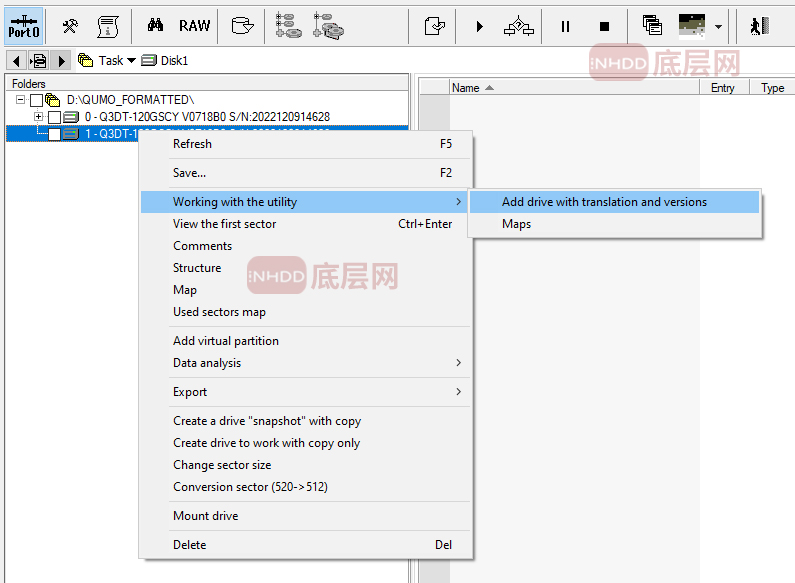Expand the drive 0 Q3DT-120GSCY tree node

point(39,117)
